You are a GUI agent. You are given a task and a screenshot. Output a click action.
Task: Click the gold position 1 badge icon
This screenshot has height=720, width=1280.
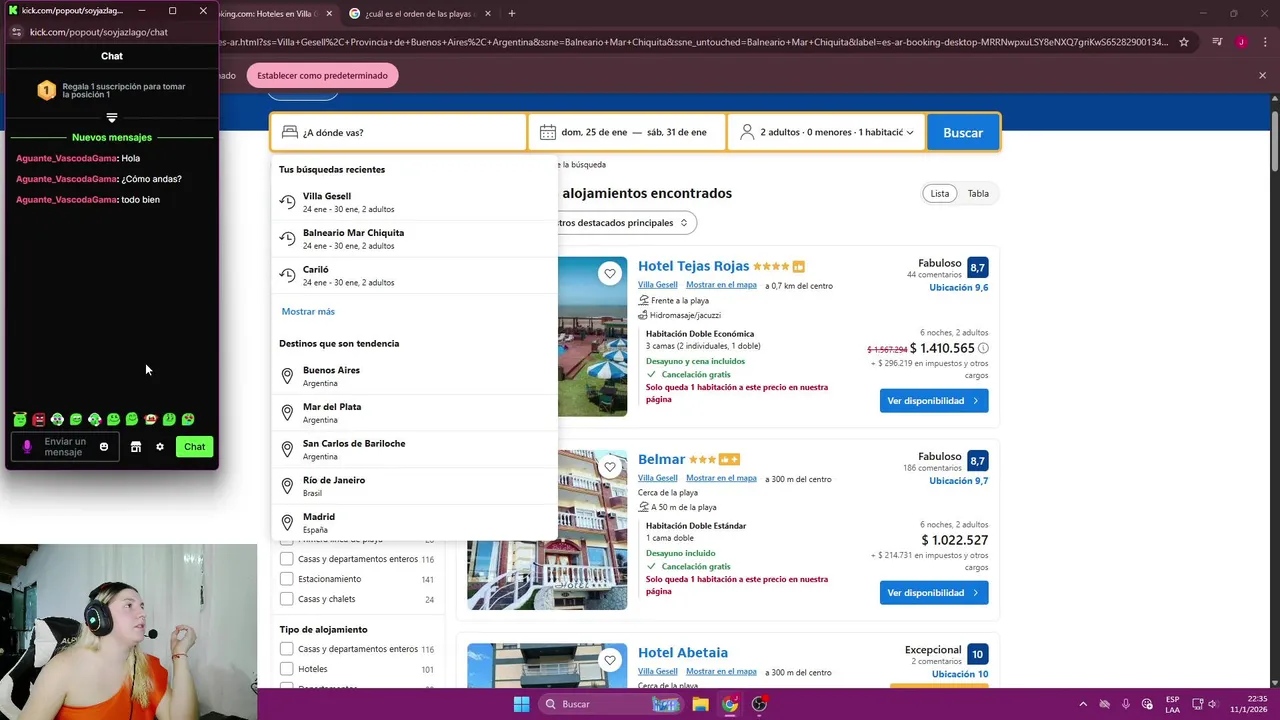46,91
